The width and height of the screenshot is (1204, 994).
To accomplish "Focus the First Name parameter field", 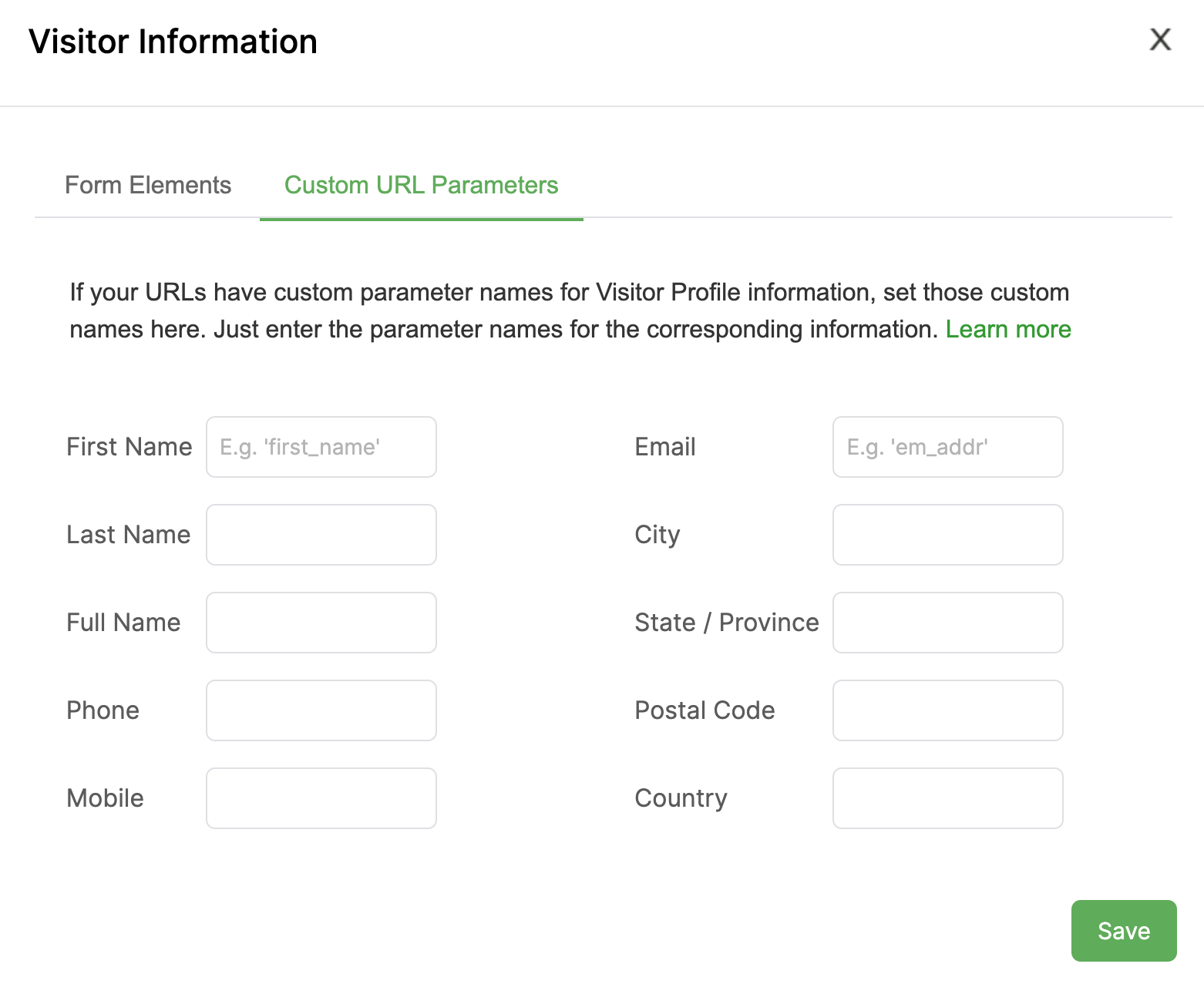I will [321, 447].
